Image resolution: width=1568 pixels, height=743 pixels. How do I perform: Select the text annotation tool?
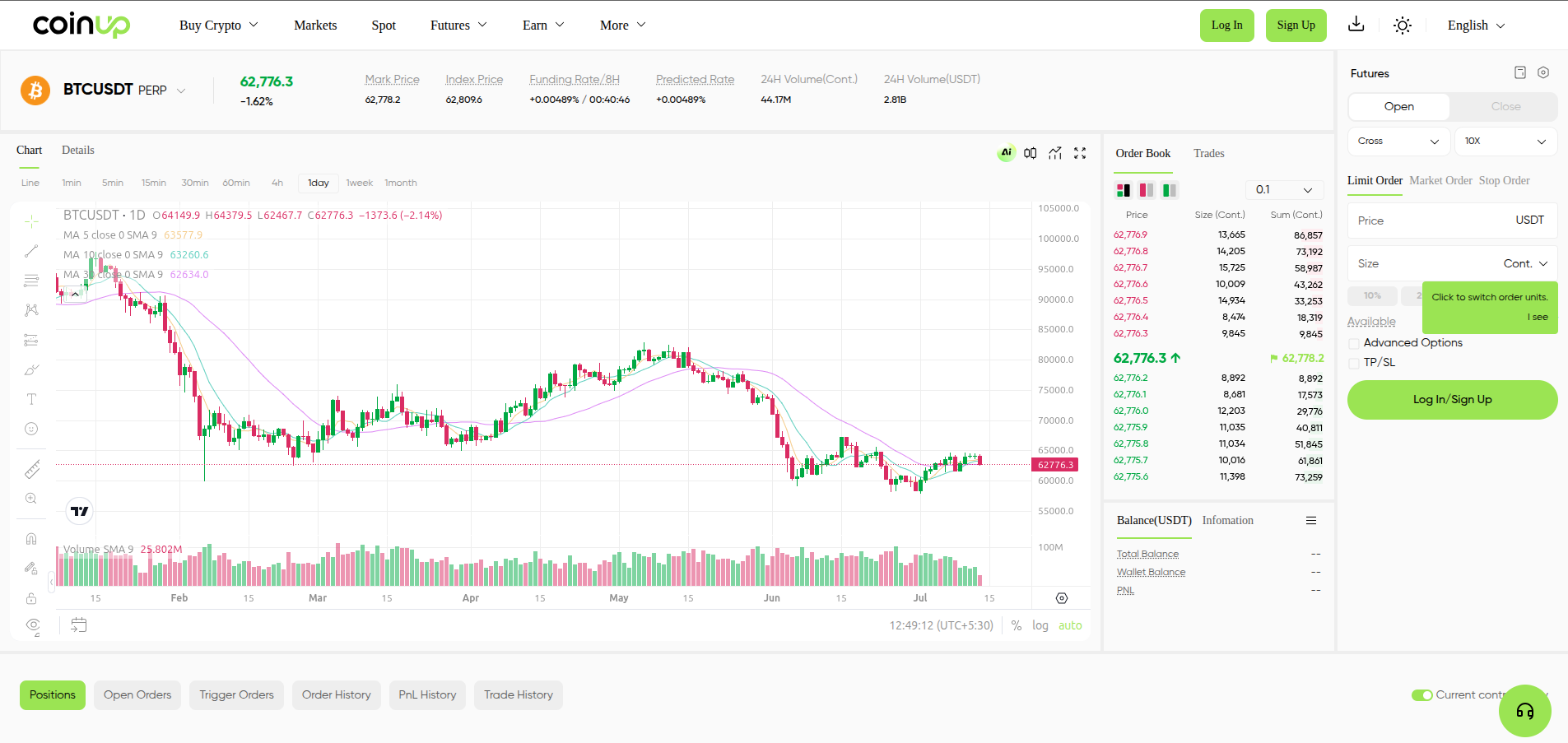(x=31, y=399)
